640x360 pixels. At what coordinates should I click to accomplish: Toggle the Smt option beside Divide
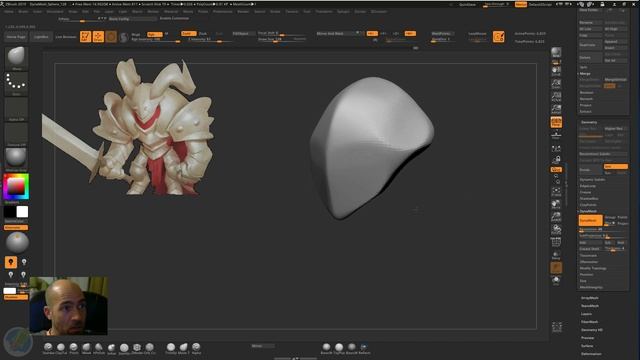coord(616,167)
